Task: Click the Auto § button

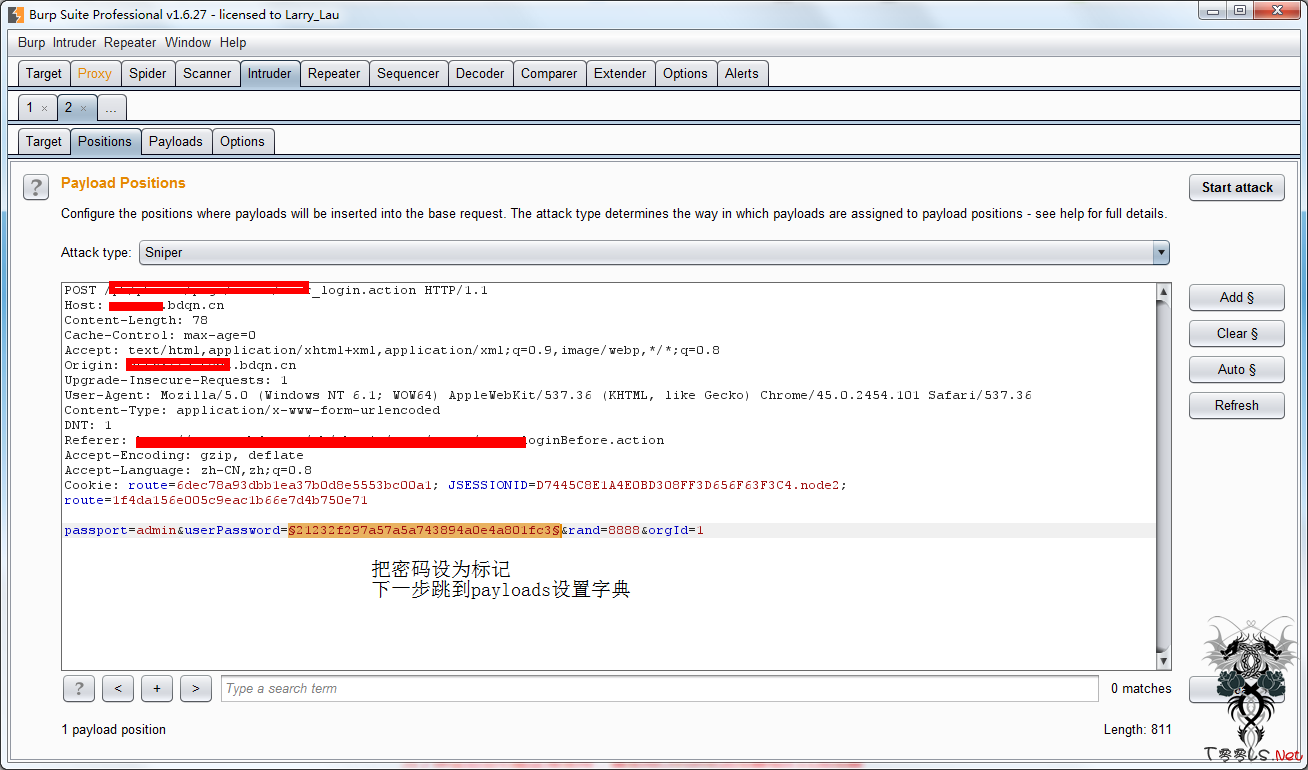Action: pyautogui.click(x=1237, y=369)
